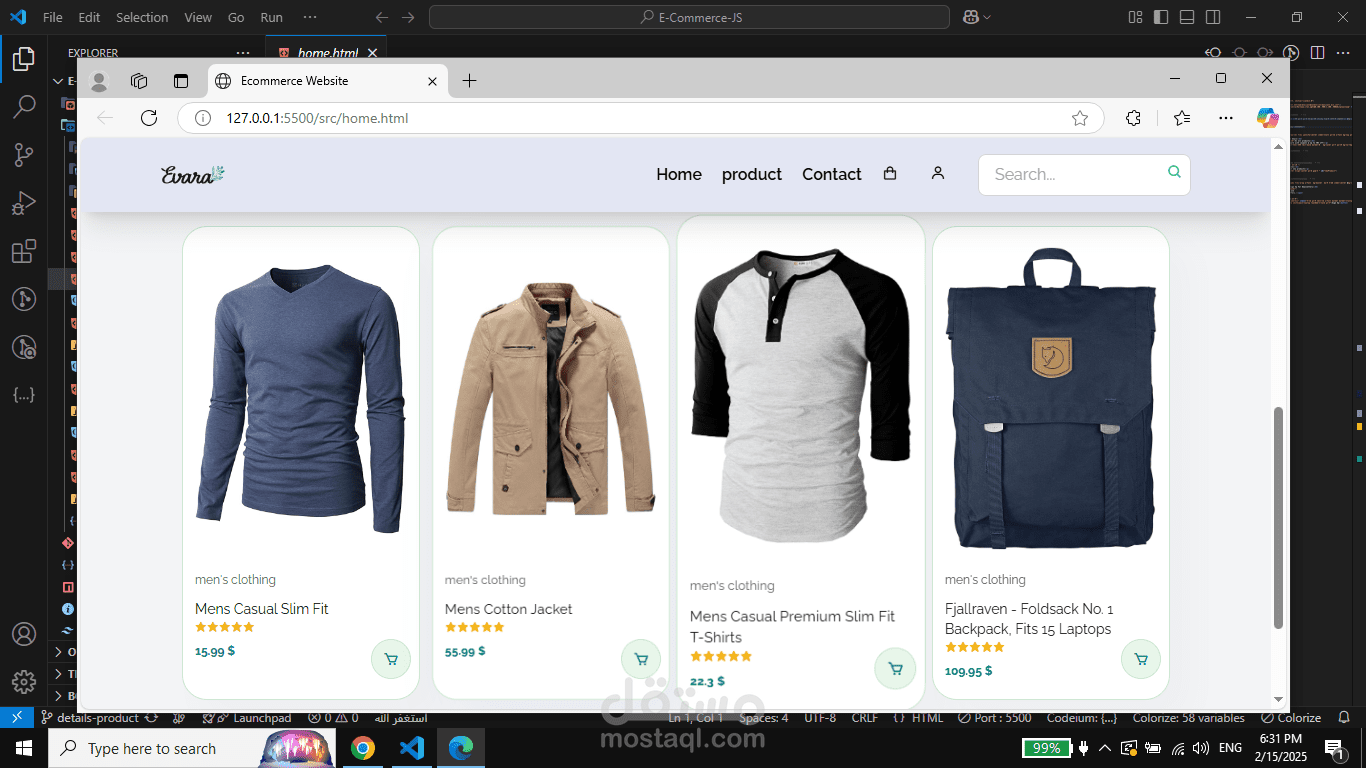Click the VS Code command center search box

(689, 17)
